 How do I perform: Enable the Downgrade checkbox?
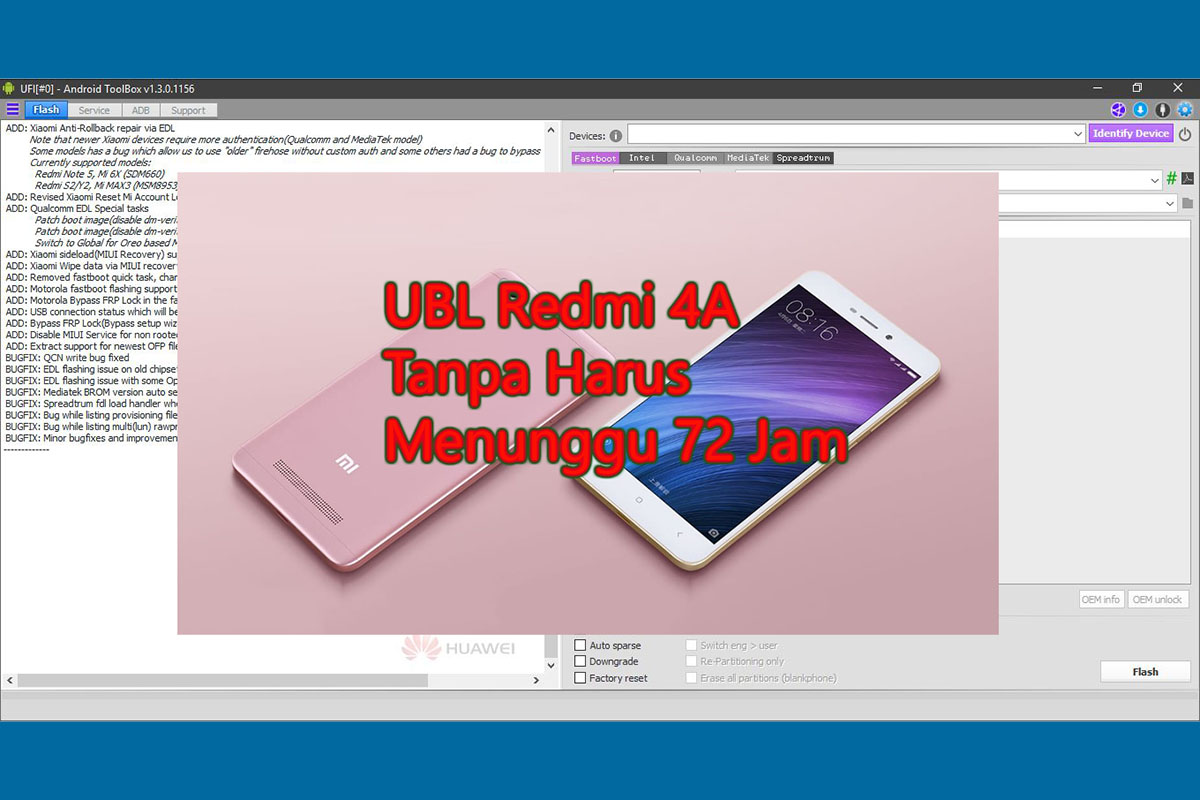[580, 661]
